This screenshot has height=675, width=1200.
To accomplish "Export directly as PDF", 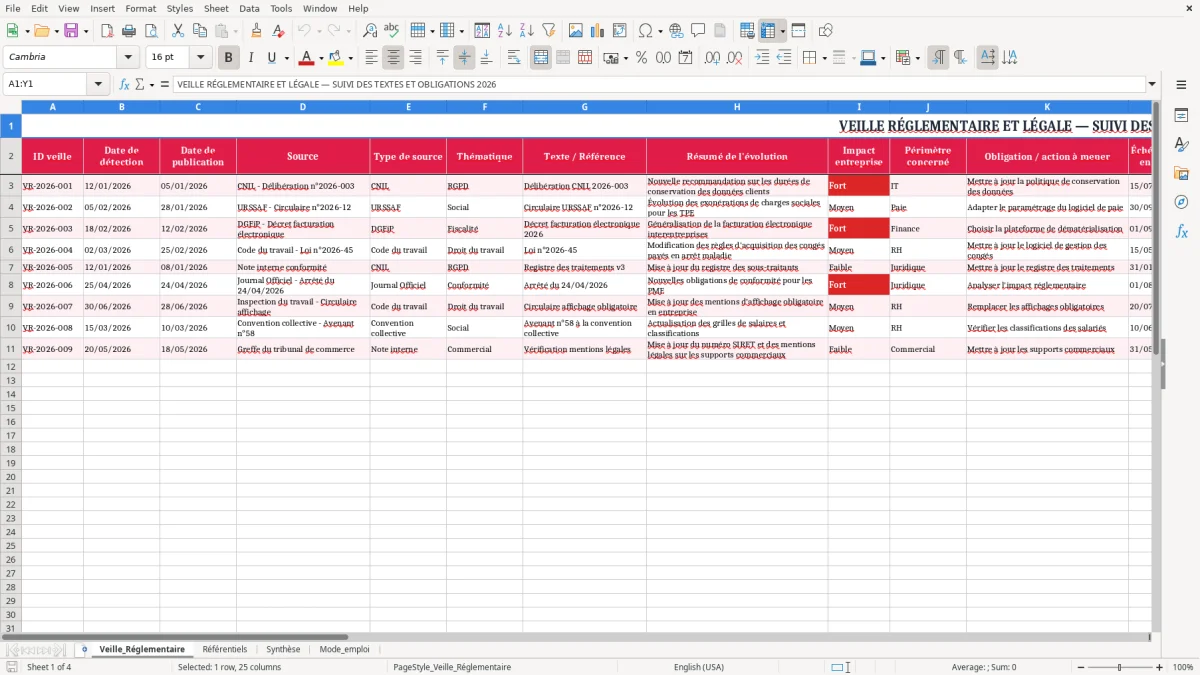I will [107, 31].
